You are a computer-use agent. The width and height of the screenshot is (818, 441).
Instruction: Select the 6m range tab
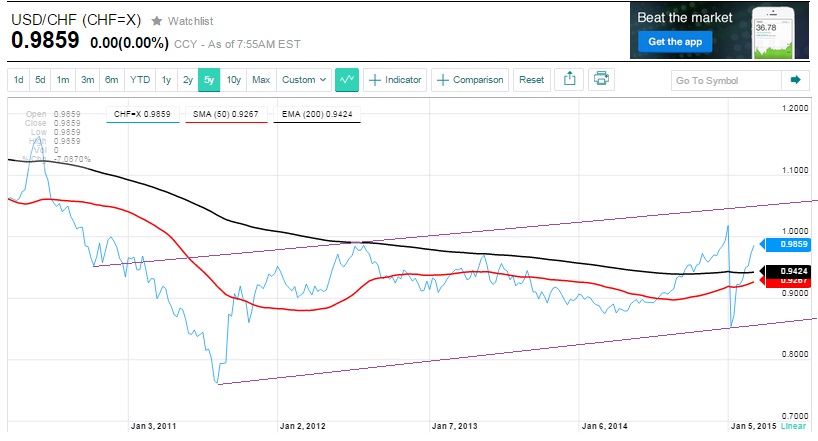111,80
